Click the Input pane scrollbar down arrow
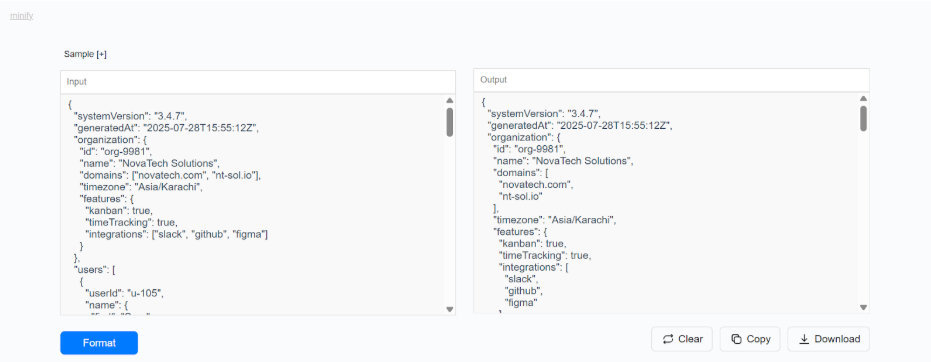Screen dimensions: 931x362 (449, 309)
